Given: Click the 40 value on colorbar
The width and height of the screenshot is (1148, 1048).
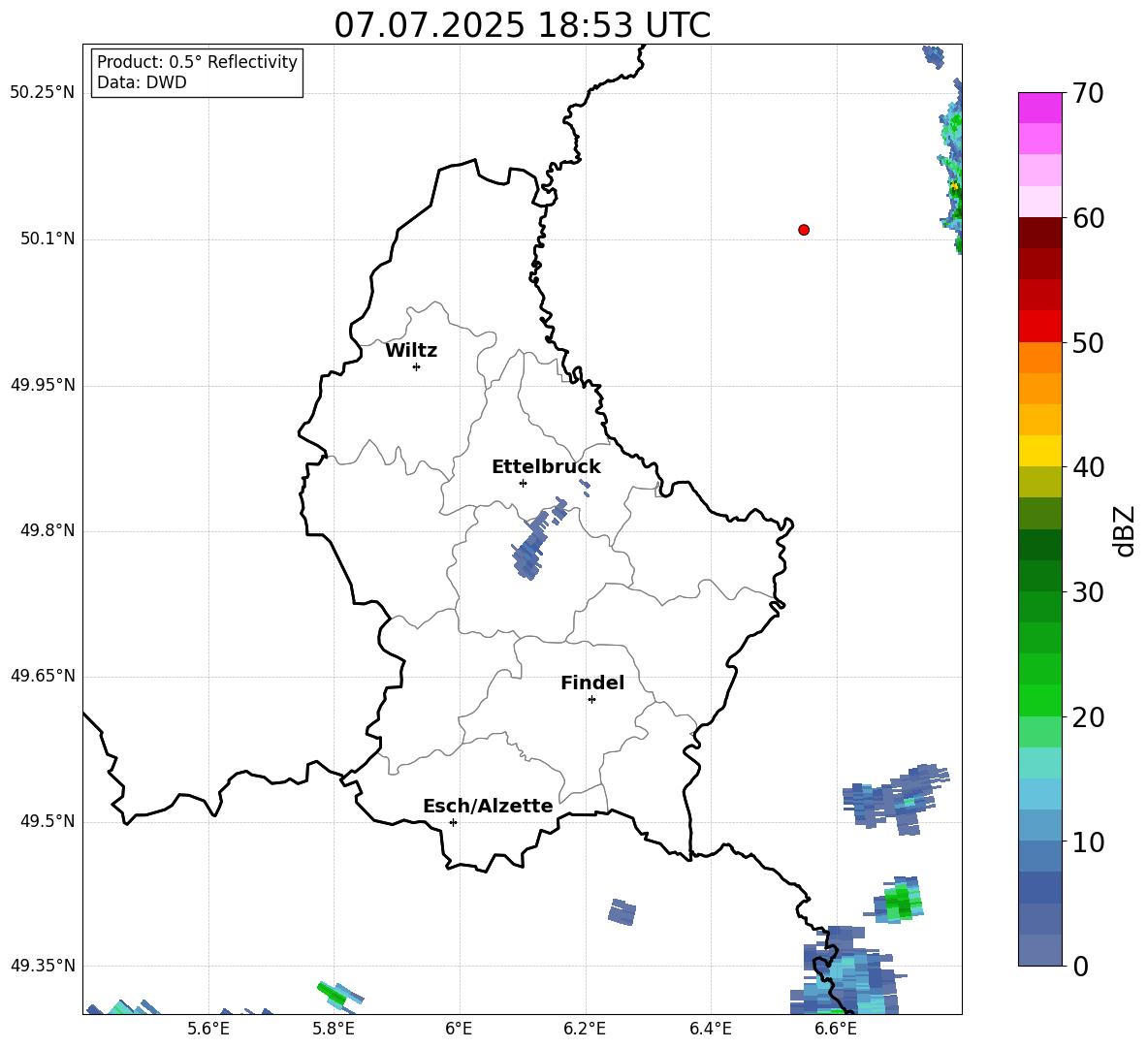Looking at the screenshot, I should 1087,467.
